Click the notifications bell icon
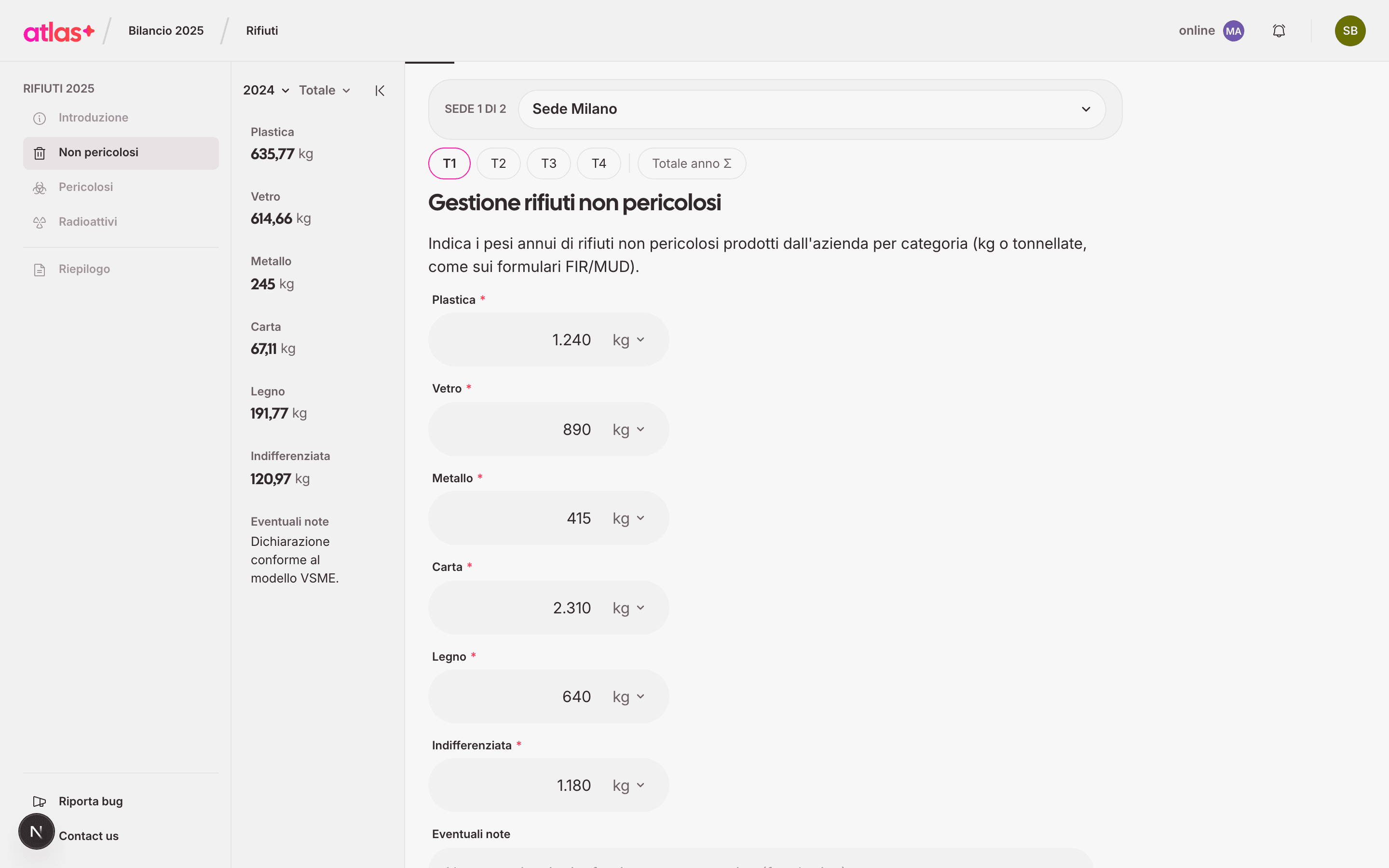Image resolution: width=1389 pixels, height=868 pixels. (x=1279, y=31)
